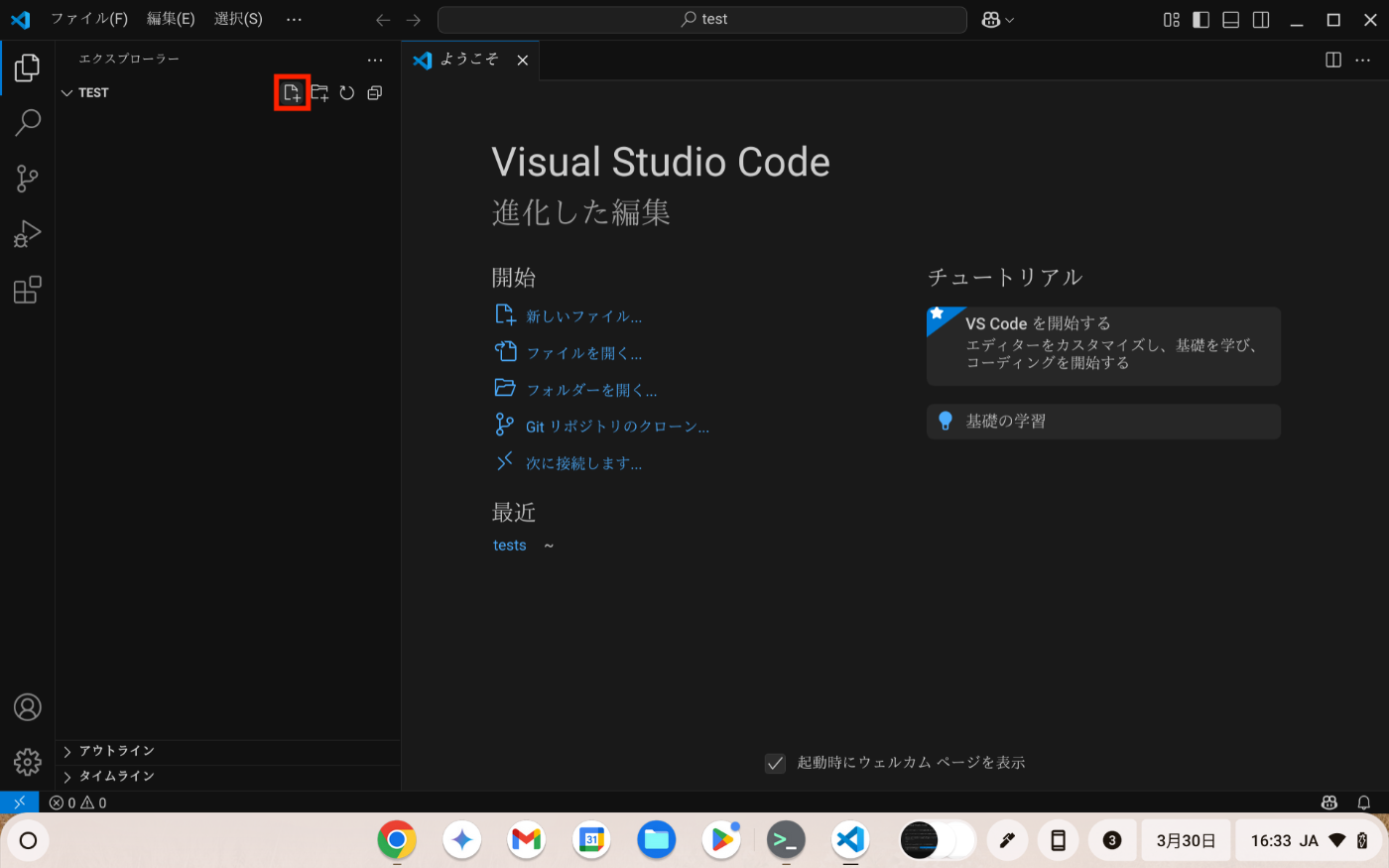Open Chrome from the shelf
The image size is (1389, 868).
click(x=397, y=840)
